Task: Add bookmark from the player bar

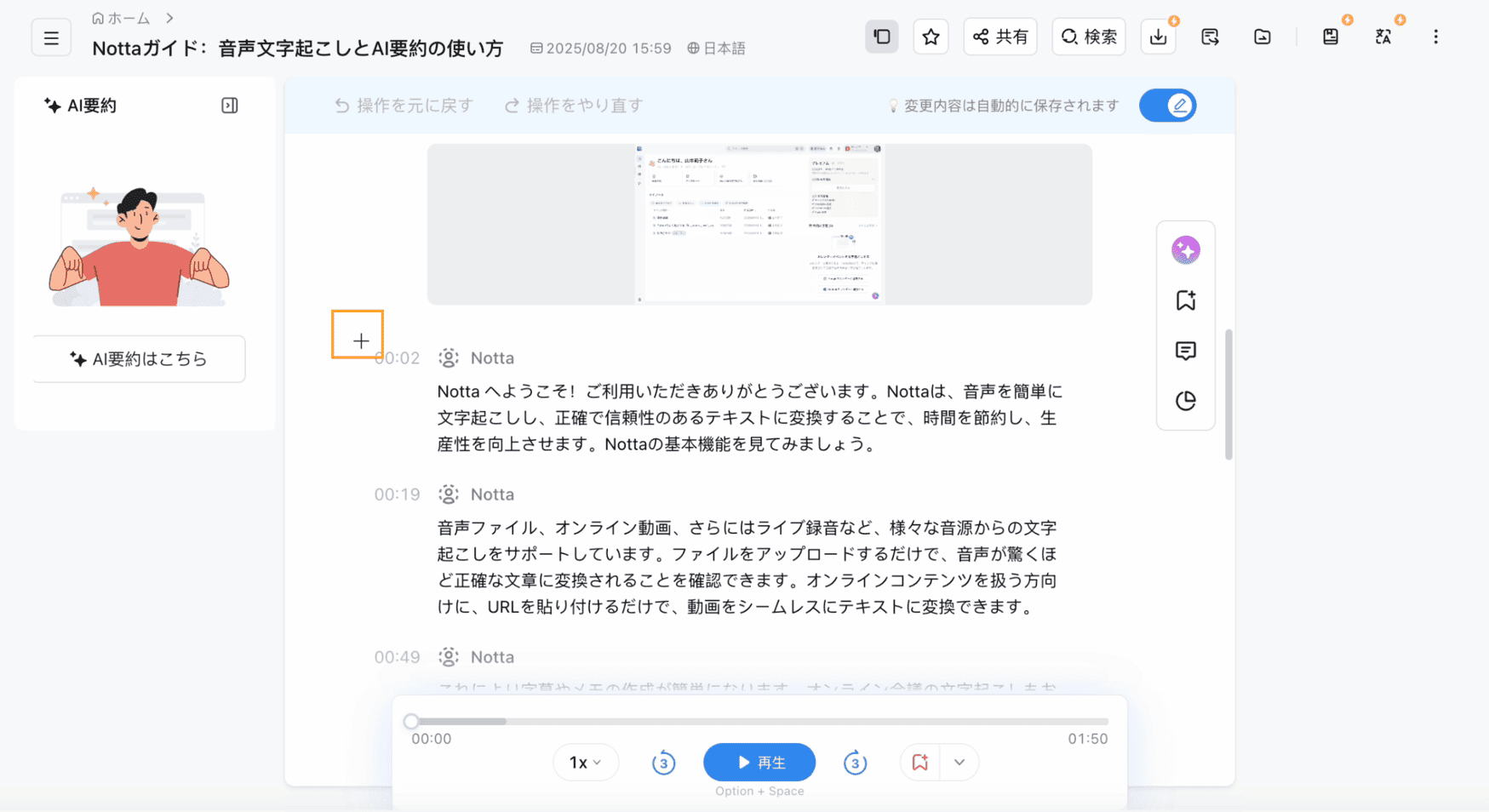Action: pyautogui.click(x=919, y=763)
